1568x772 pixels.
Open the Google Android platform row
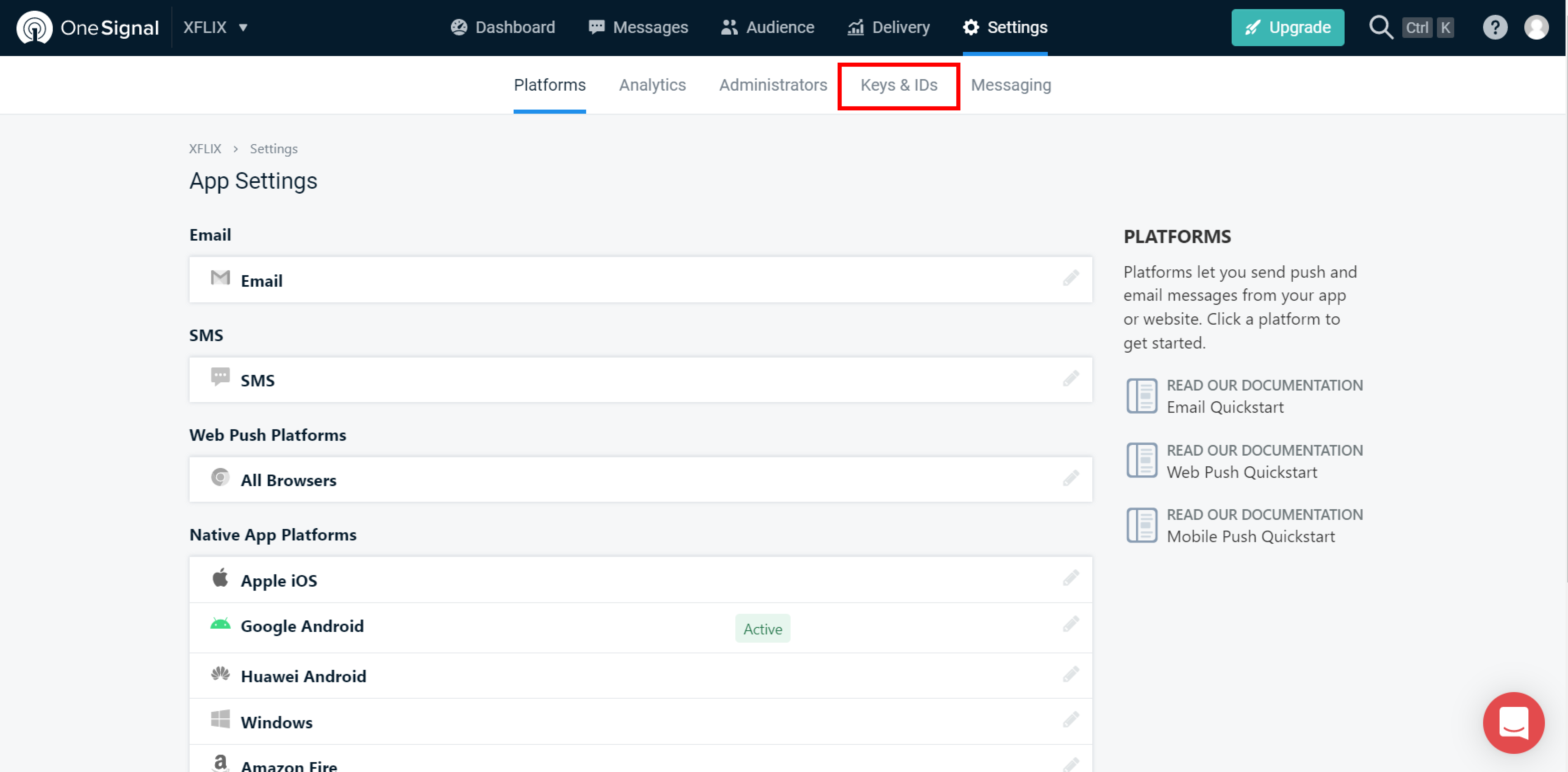pyautogui.click(x=640, y=628)
